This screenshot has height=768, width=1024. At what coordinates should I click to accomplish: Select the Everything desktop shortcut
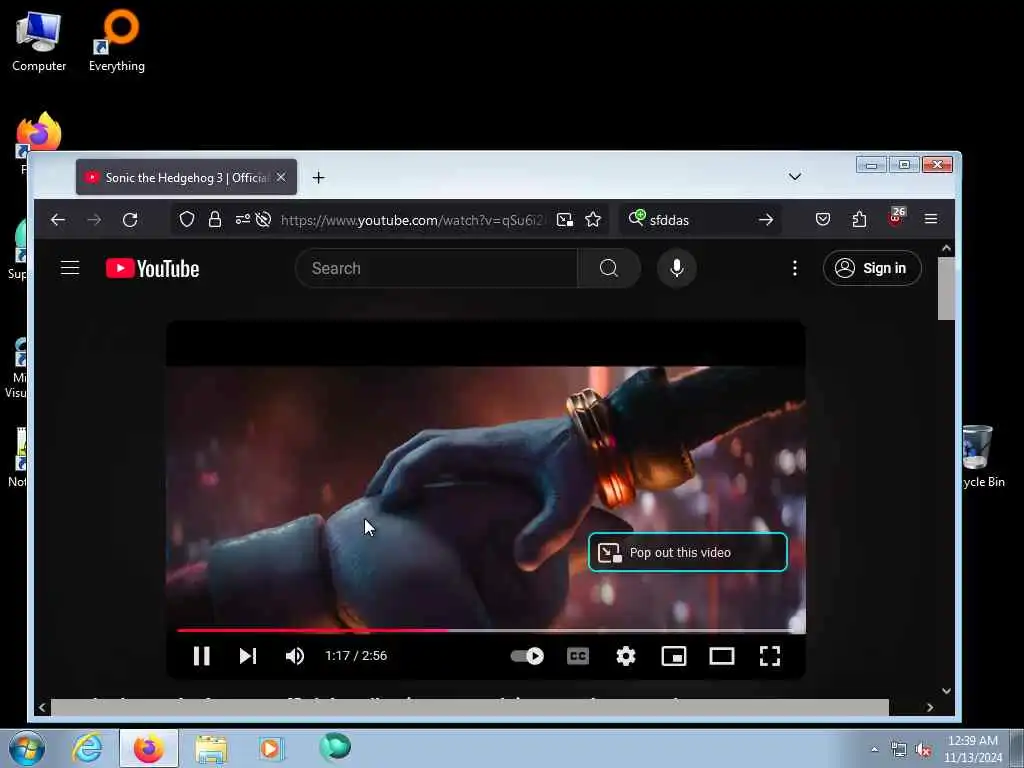(x=117, y=42)
